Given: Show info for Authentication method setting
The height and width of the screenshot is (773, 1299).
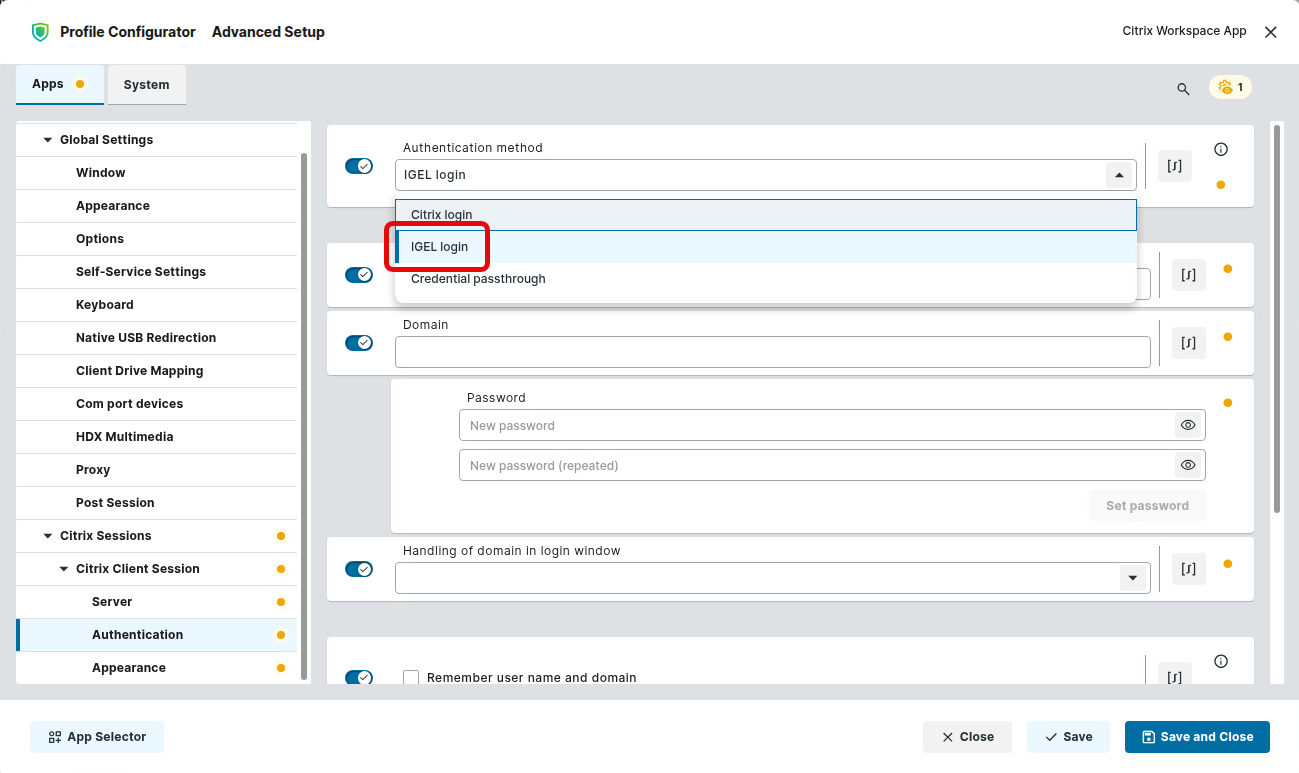Looking at the screenshot, I should pyautogui.click(x=1221, y=149).
